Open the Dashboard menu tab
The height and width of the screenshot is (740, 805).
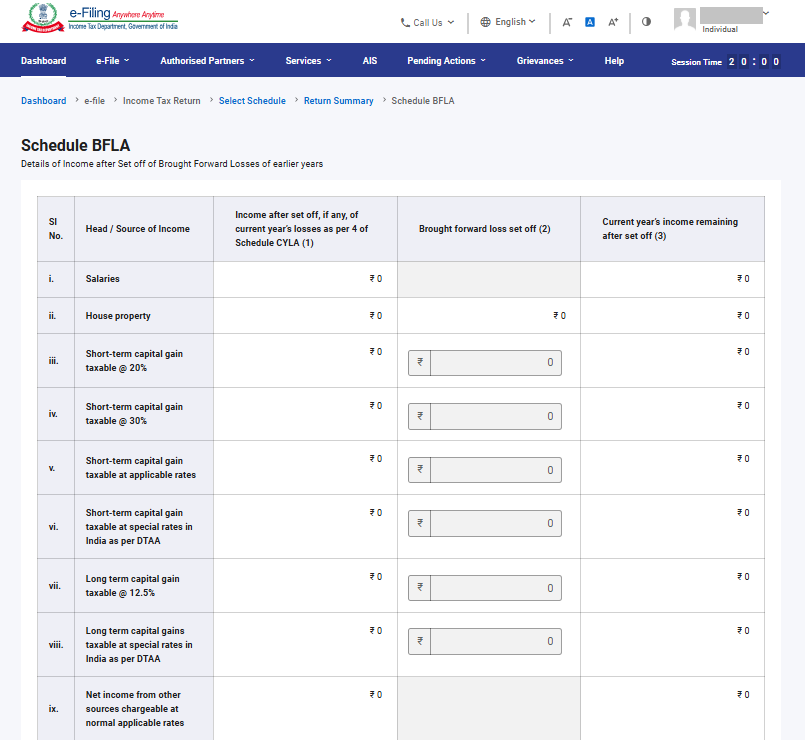(x=44, y=61)
